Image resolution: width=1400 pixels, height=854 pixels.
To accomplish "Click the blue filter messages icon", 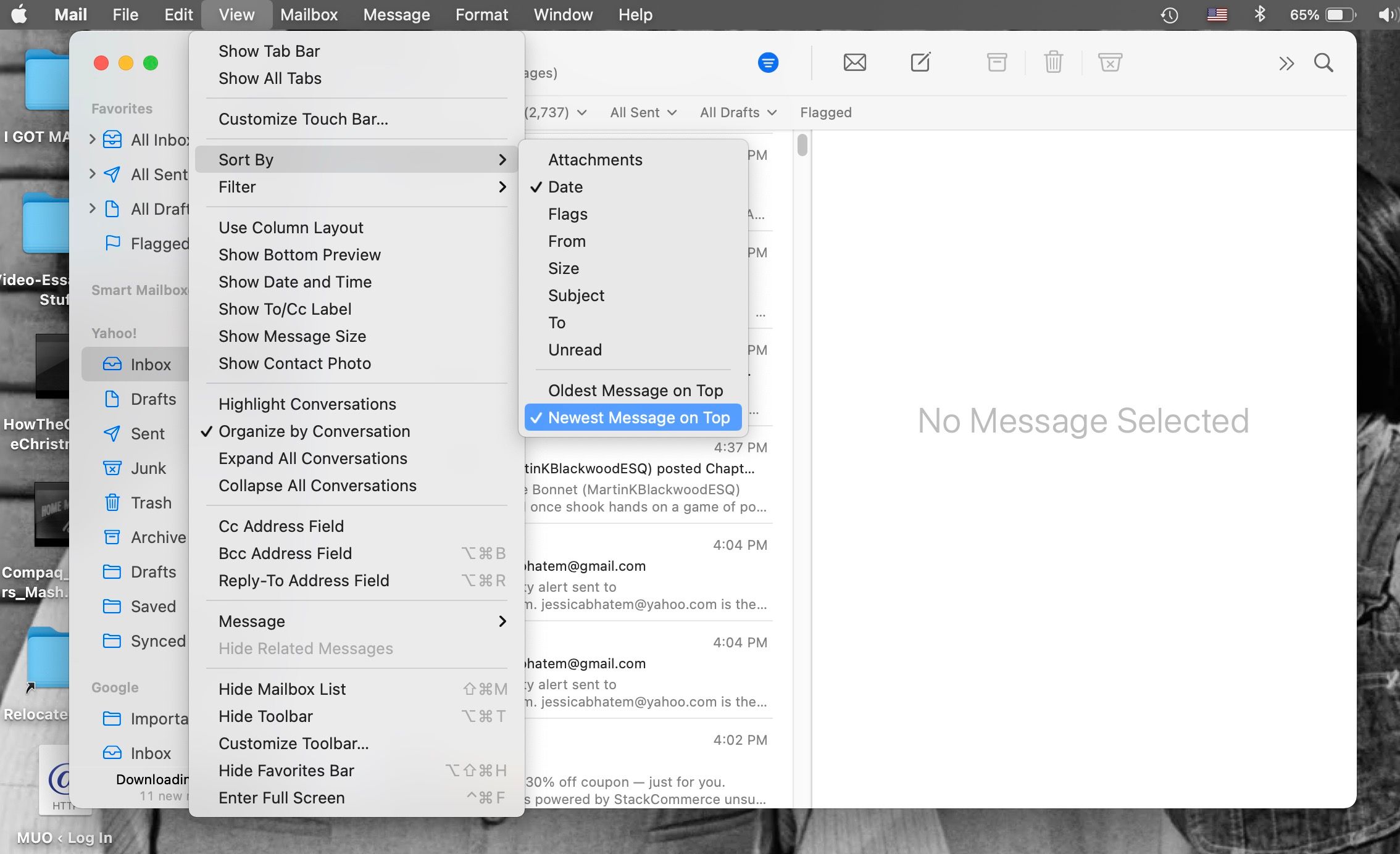I will [x=768, y=63].
